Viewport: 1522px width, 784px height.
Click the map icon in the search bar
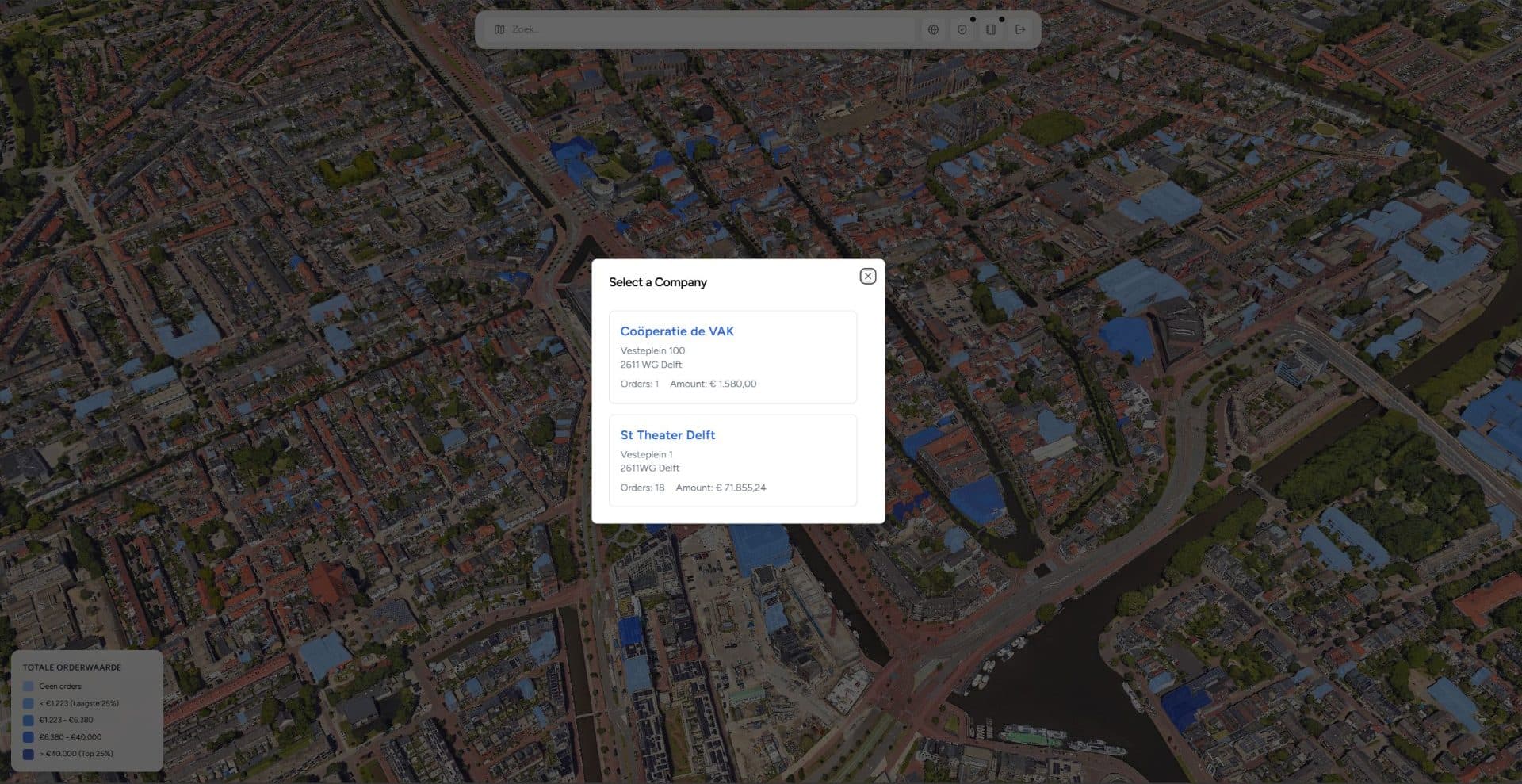point(499,29)
